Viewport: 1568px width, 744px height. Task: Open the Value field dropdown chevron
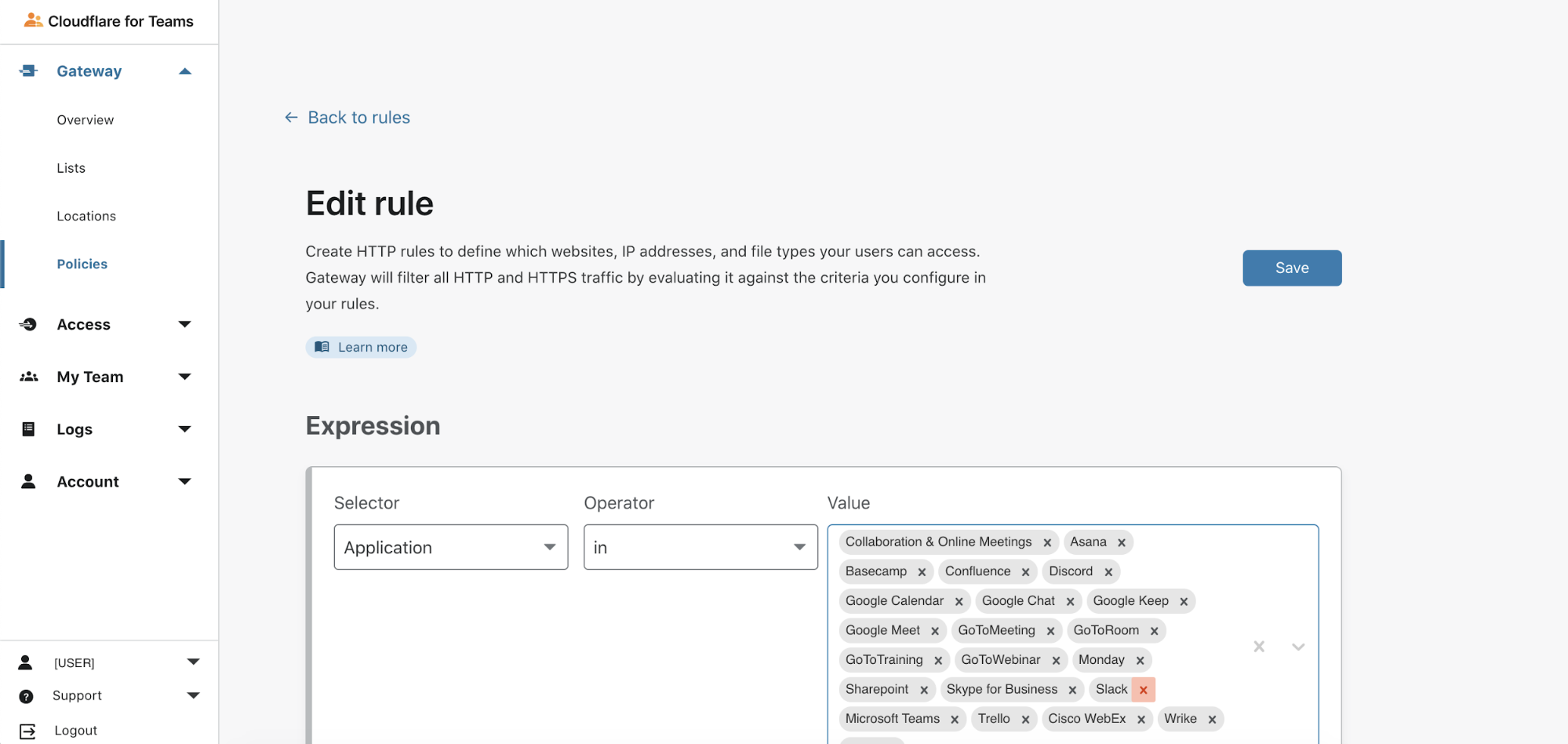click(x=1298, y=647)
